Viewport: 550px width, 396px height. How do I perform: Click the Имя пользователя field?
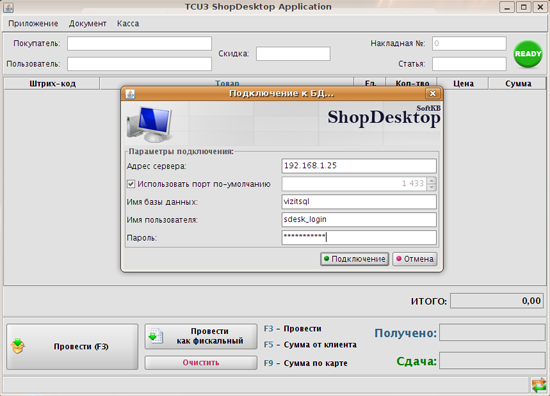(359, 220)
